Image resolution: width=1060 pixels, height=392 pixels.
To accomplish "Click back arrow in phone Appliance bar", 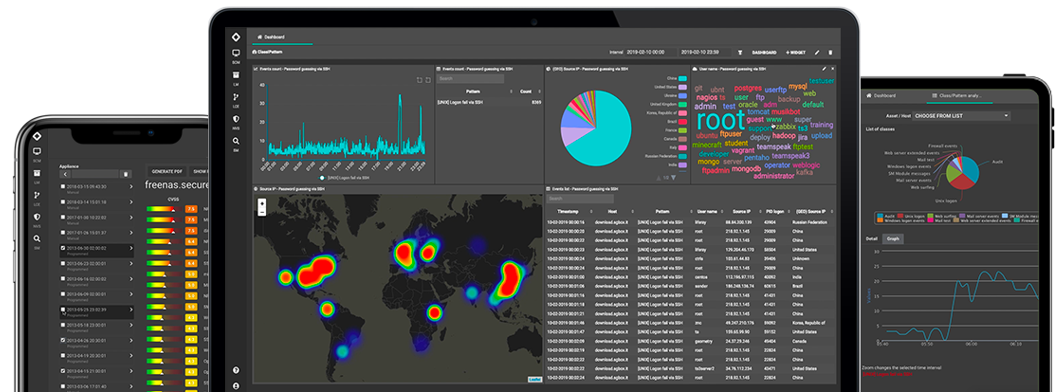I will click(65, 174).
